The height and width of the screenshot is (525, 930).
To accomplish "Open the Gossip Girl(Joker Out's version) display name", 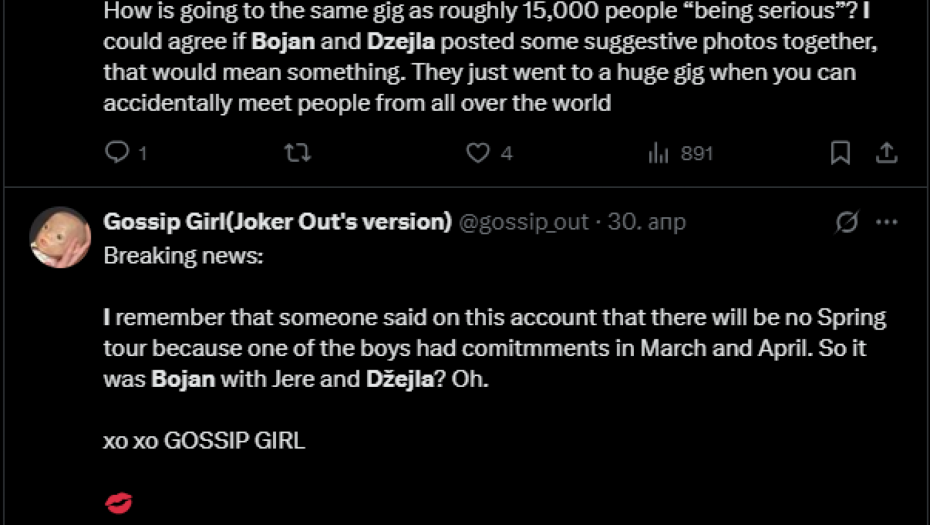I will point(277,222).
